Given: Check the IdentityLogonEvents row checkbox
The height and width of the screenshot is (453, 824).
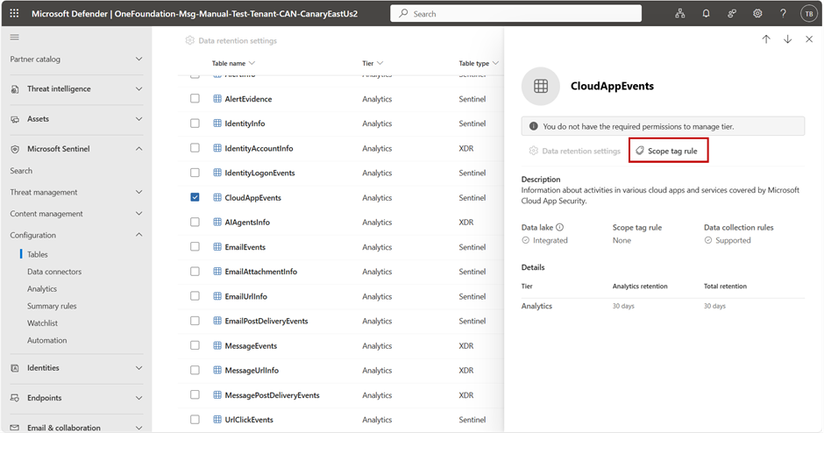Looking at the screenshot, I should (x=195, y=172).
